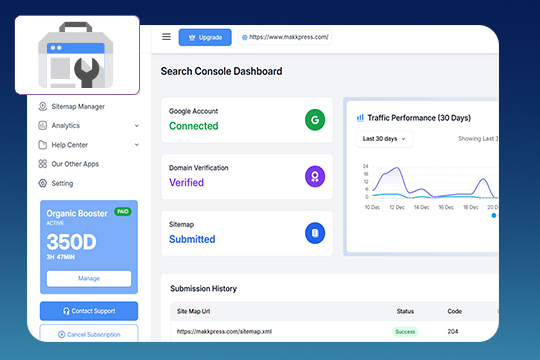Viewport: 540px width, 360px height.
Task: Click the blue chart legend dot
Action: (x=494, y=215)
